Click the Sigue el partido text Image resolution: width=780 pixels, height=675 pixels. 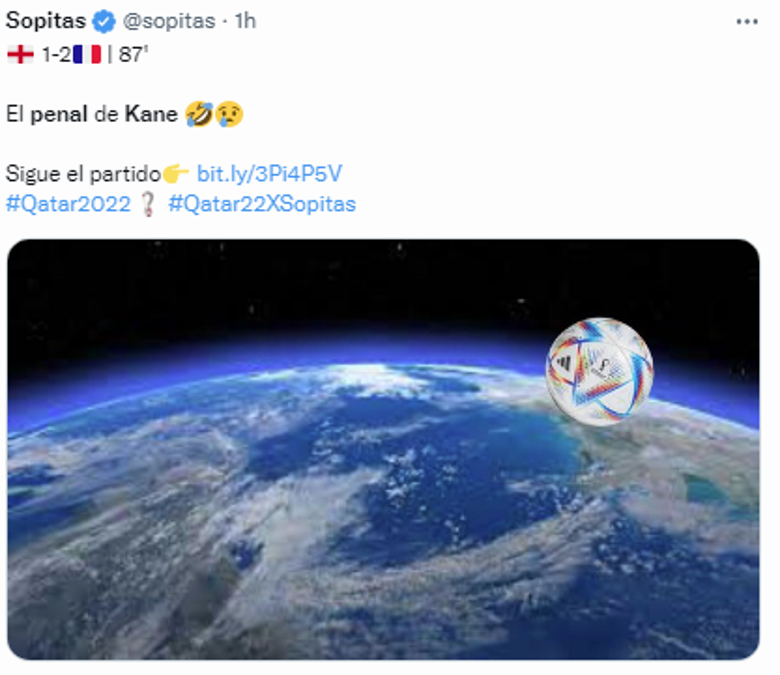(x=83, y=174)
